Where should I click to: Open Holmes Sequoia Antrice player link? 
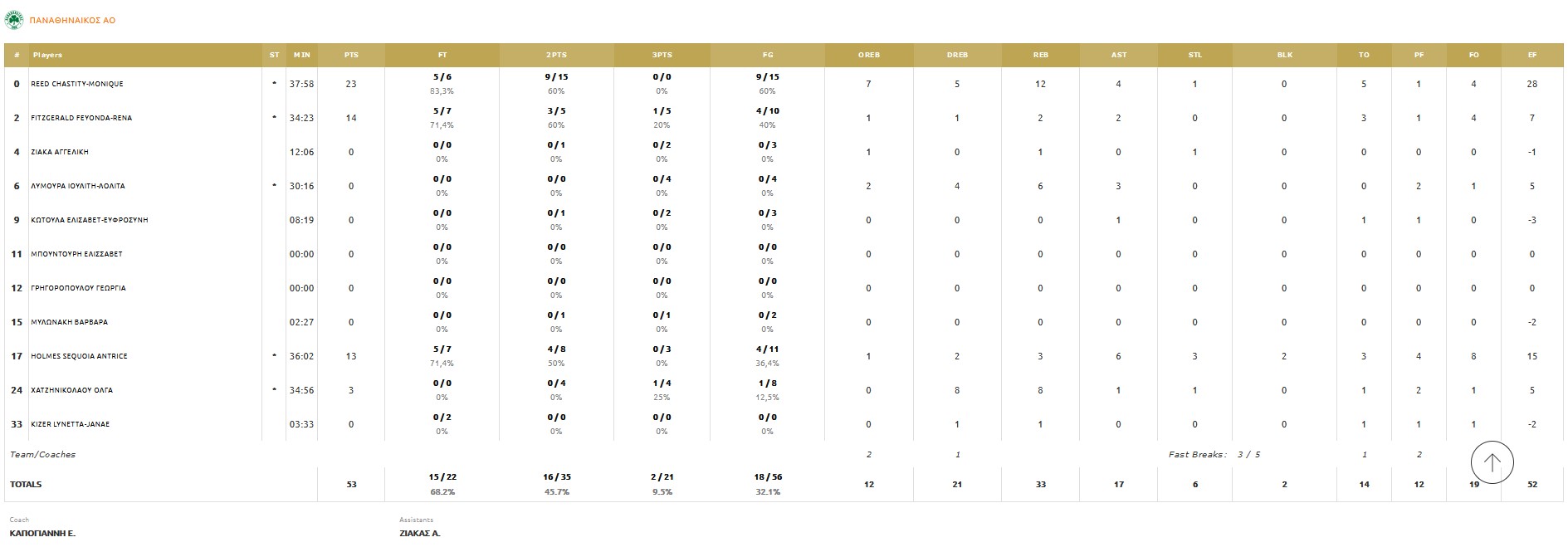point(79,356)
